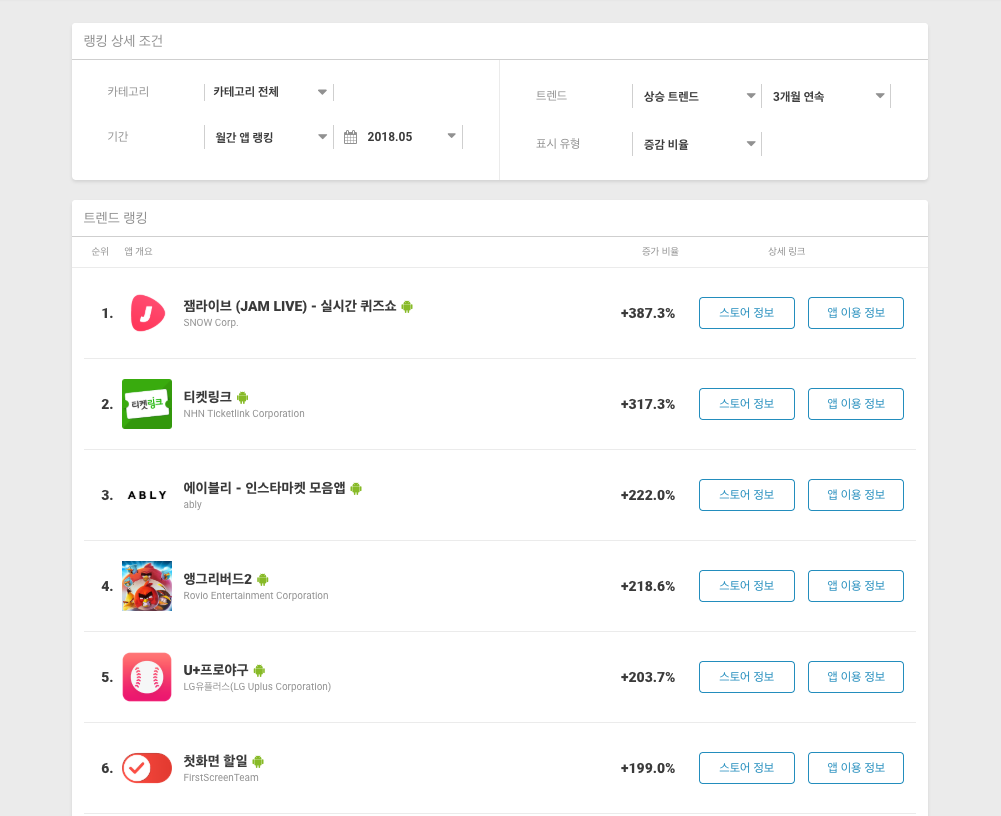
Task: Click 스토어 정보 for U+프로야구
Action: point(747,677)
